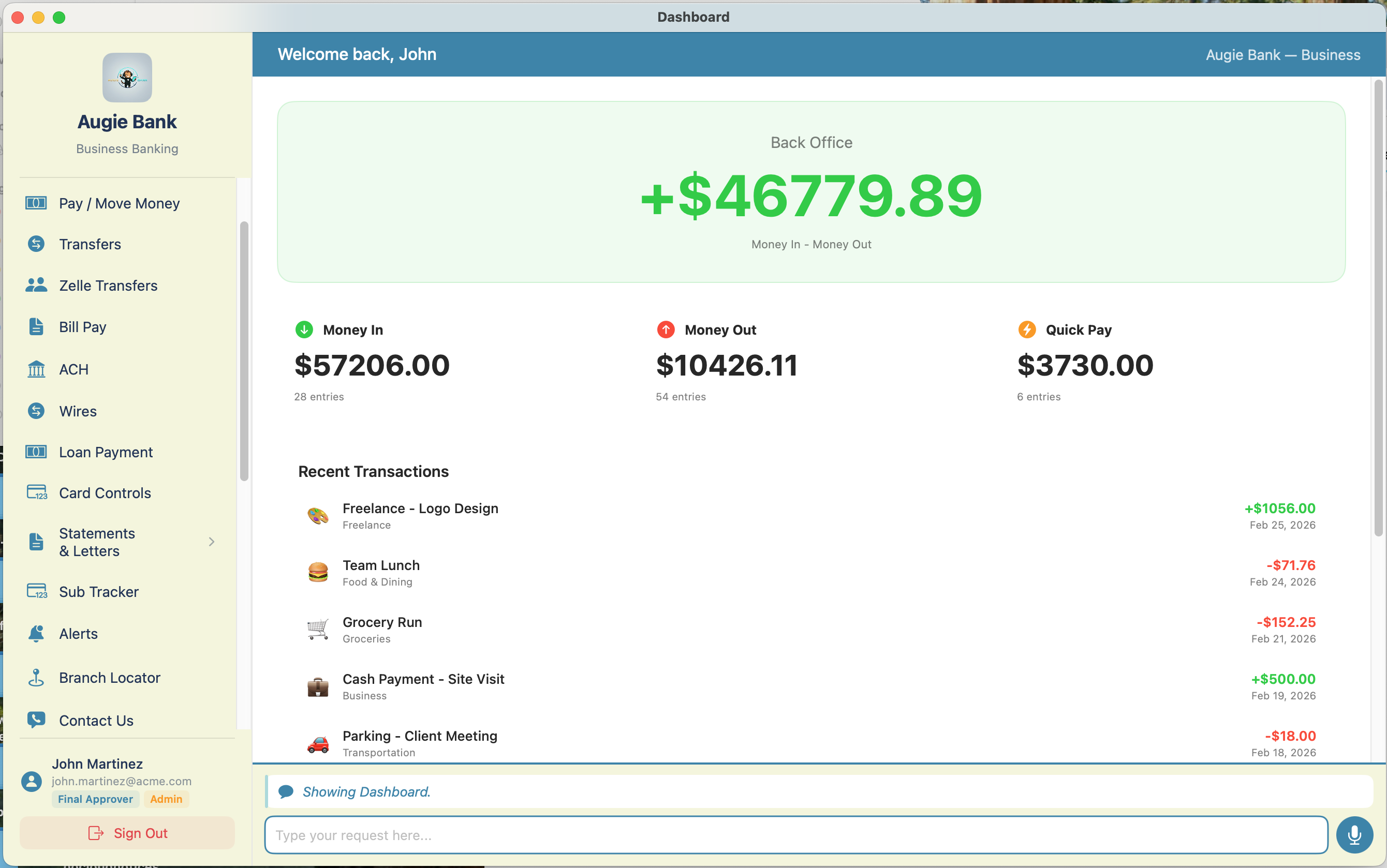Open Loan Payment
Screen dimensions: 1387x868
pyautogui.click(x=105, y=453)
